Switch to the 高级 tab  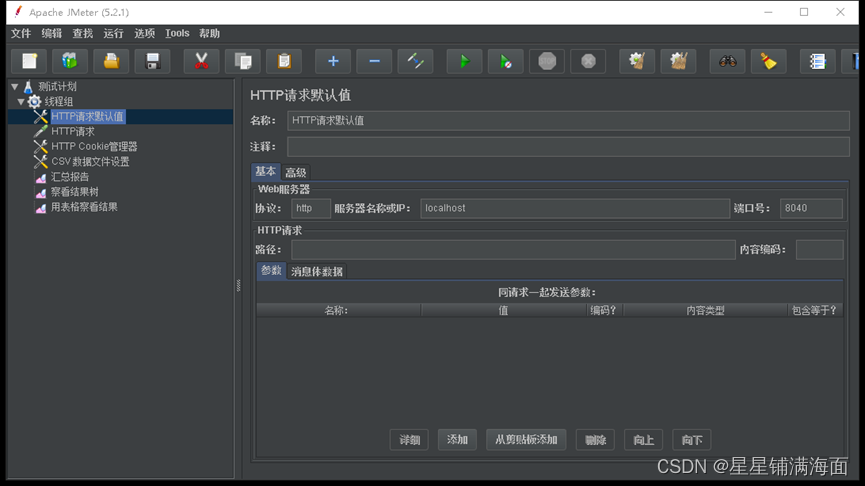click(296, 173)
